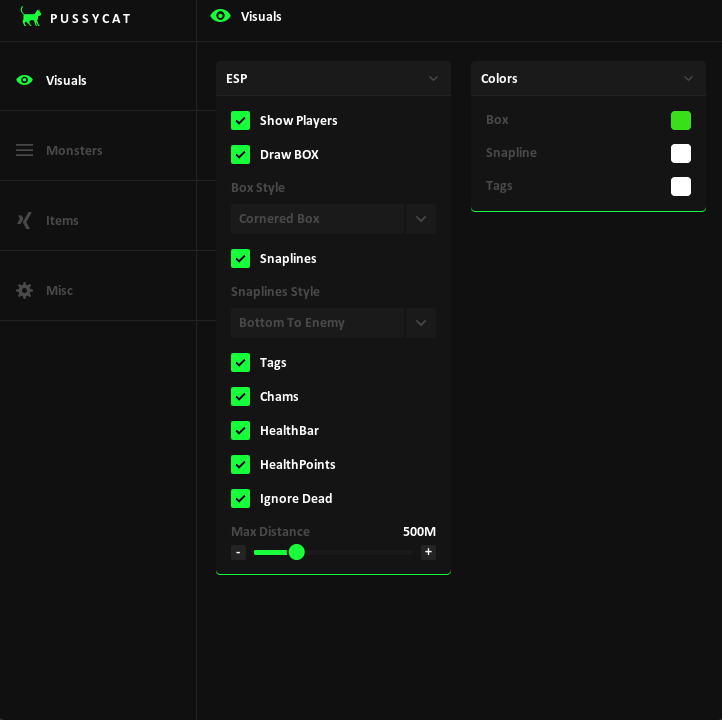Open the Misc section
Image resolution: width=722 pixels, height=720 pixels.
tap(59, 290)
